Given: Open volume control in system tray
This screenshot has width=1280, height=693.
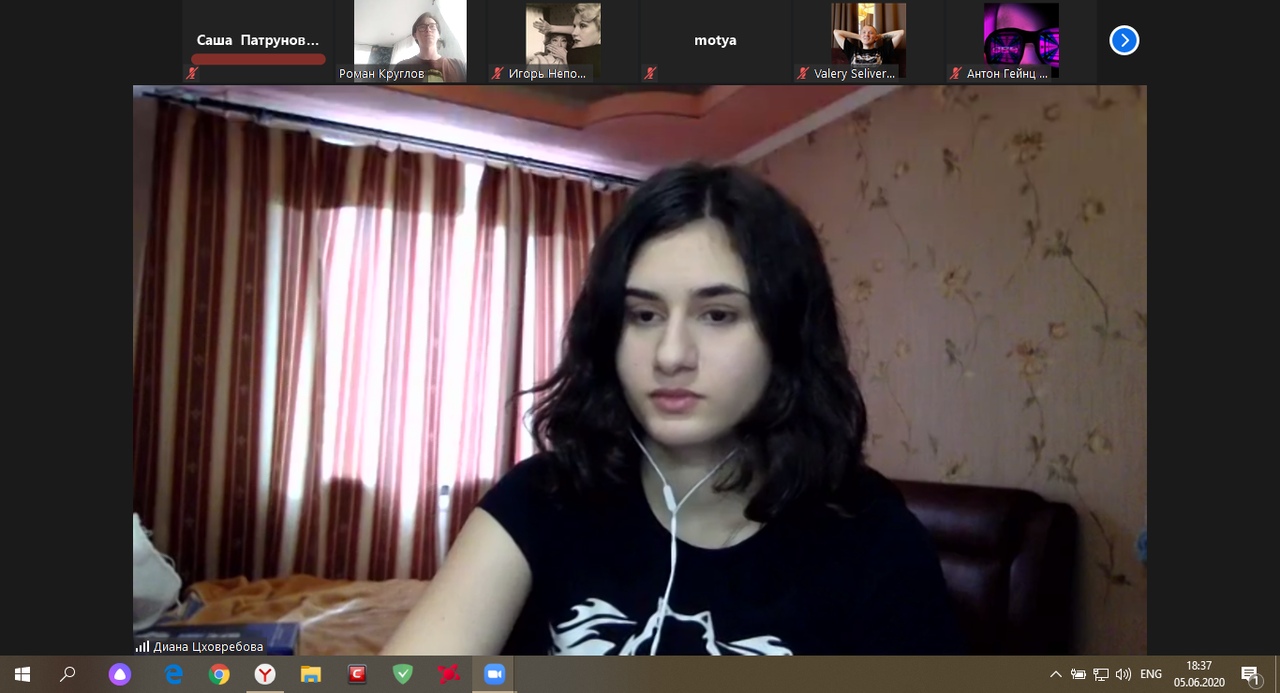Looking at the screenshot, I should point(1123,675).
